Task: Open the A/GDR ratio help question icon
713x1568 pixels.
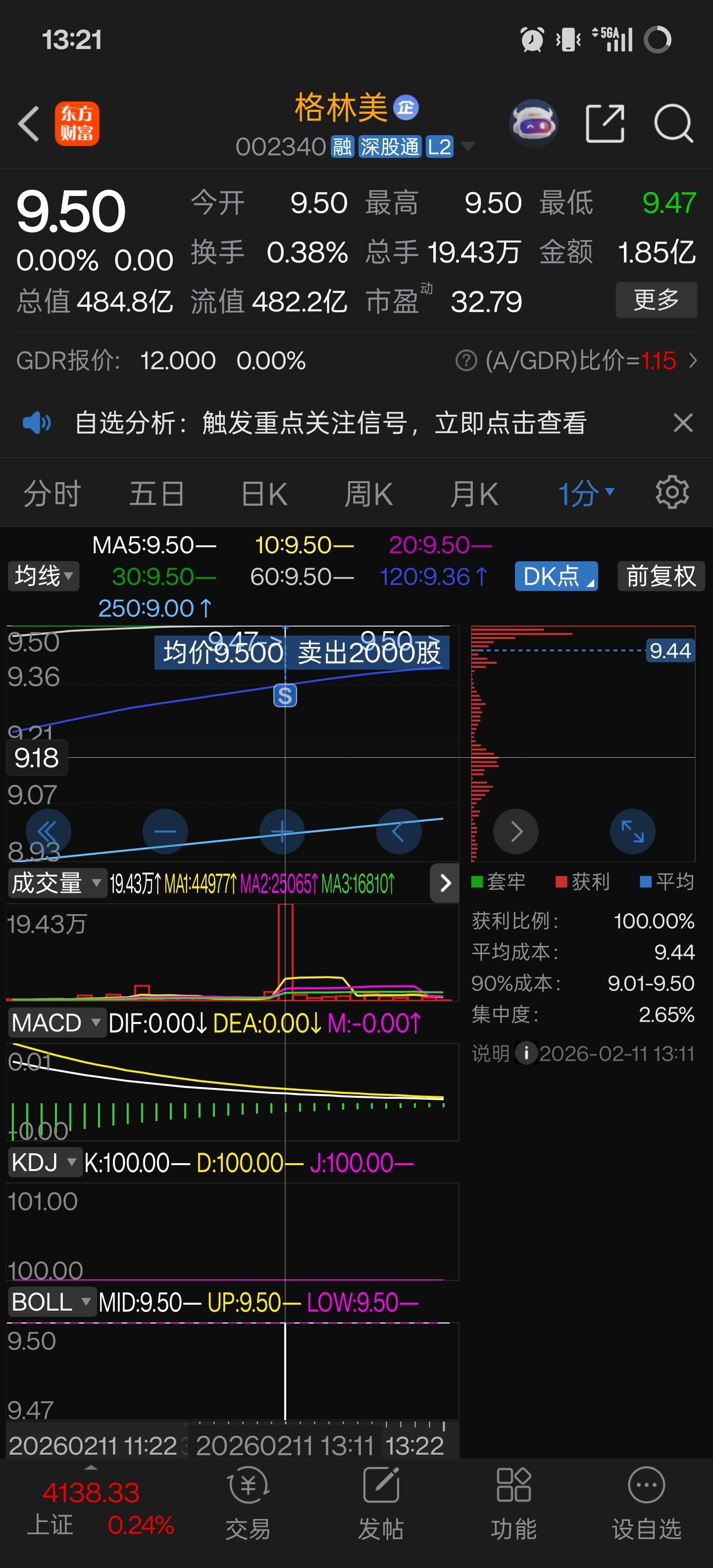Action: [466, 360]
